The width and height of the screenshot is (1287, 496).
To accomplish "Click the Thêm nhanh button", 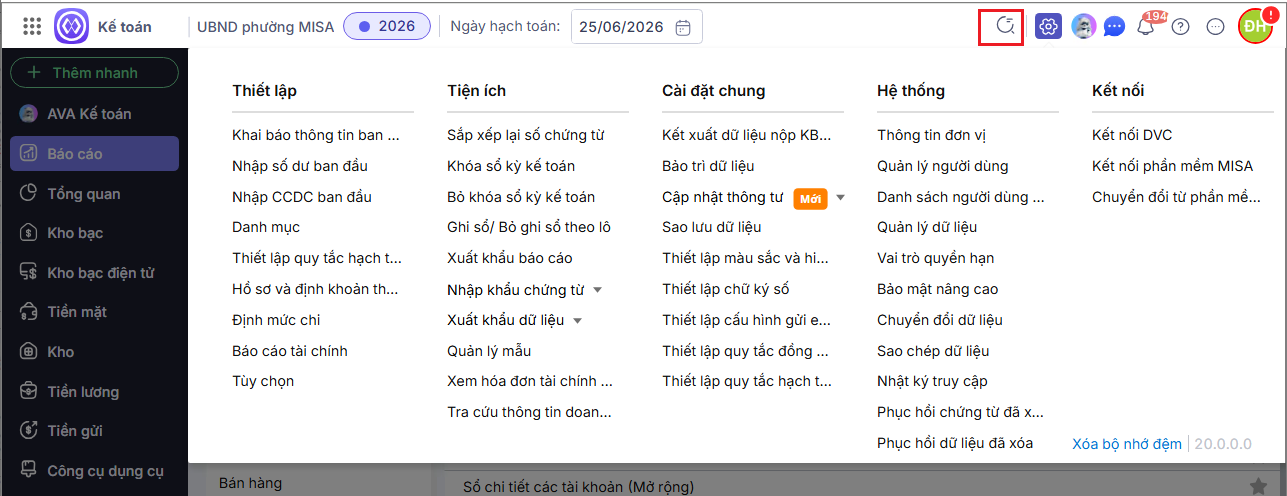I will point(94,73).
